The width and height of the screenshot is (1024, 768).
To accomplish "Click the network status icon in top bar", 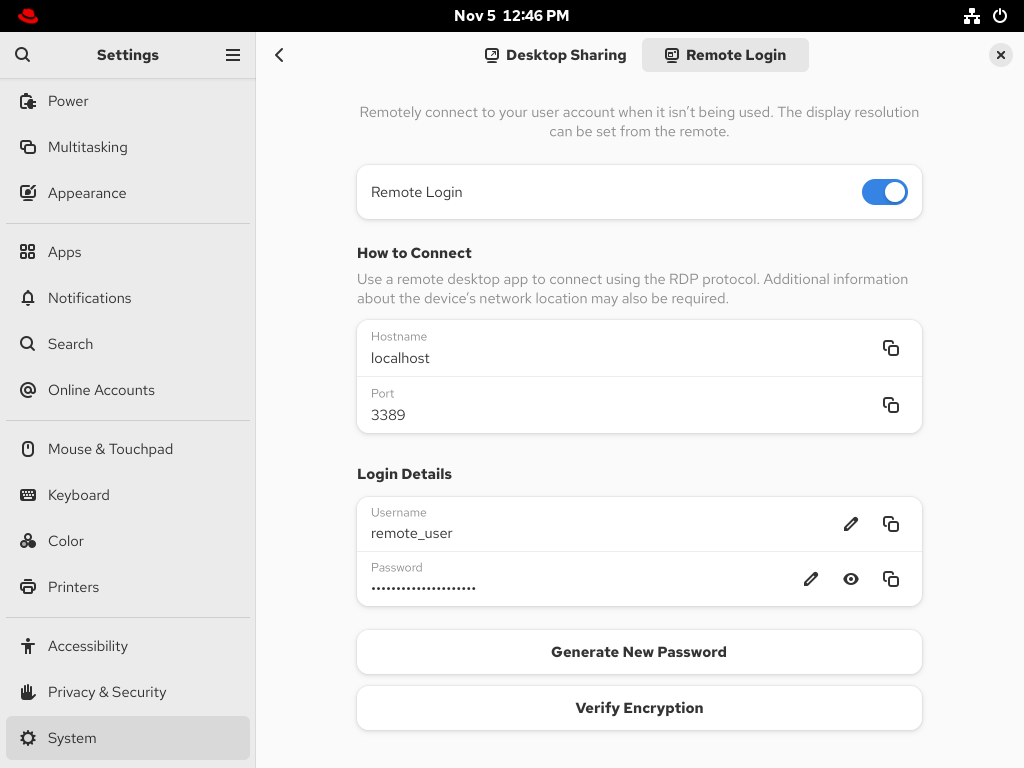I will [971, 16].
